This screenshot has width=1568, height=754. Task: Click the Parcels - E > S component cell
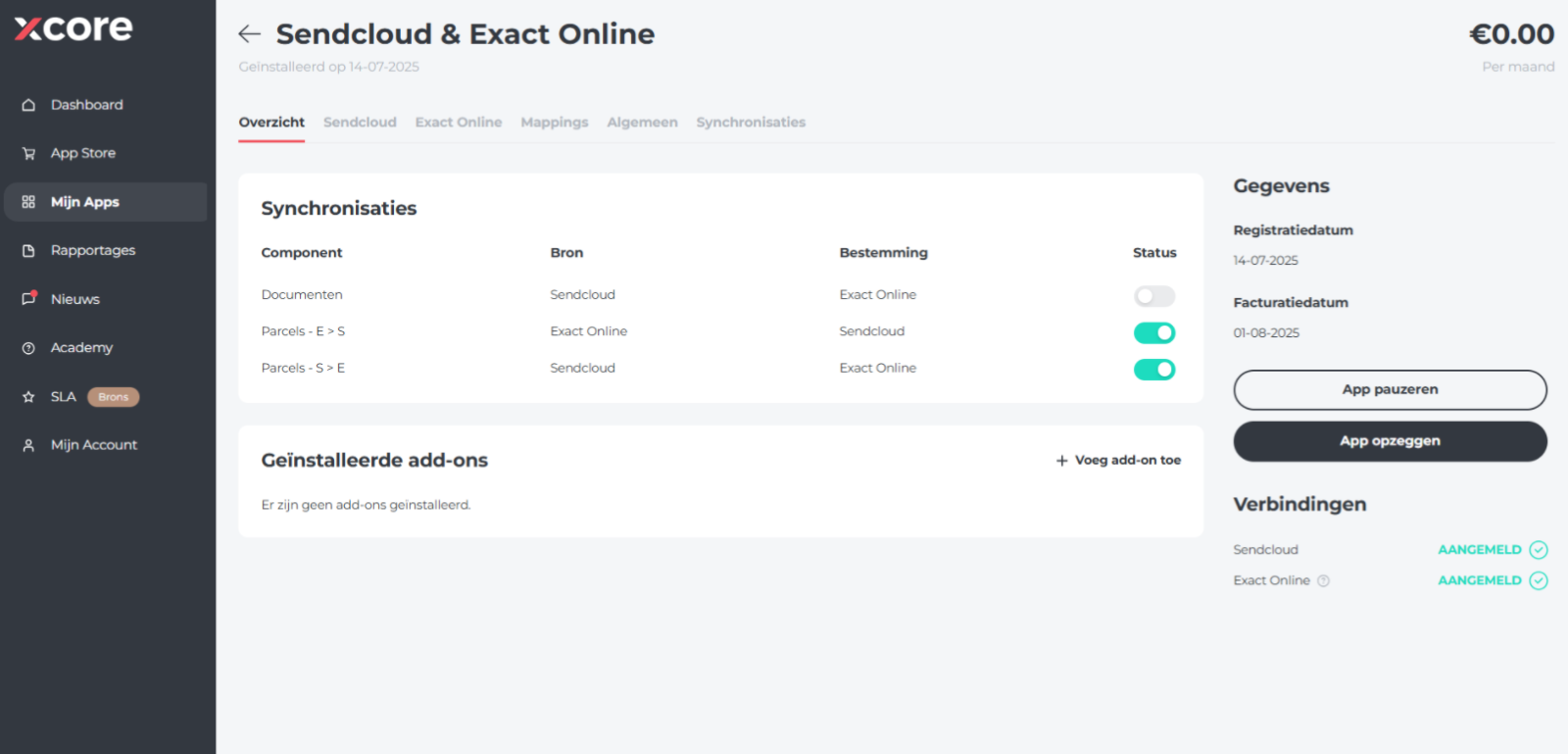[x=303, y=331]
